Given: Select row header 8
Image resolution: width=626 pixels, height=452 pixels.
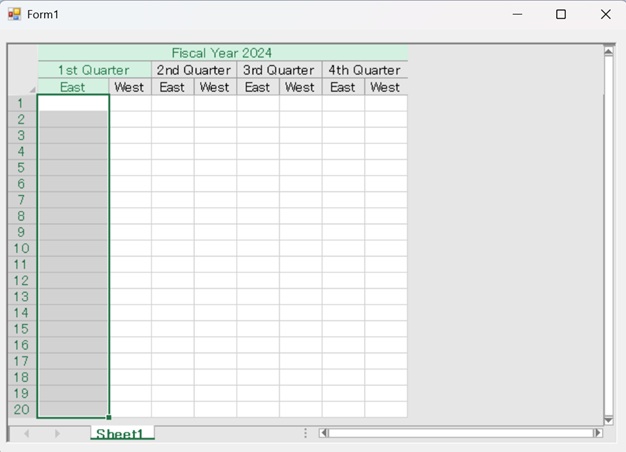Looking at the screenshot, I should pyautogui.click(x=22, y=216).
